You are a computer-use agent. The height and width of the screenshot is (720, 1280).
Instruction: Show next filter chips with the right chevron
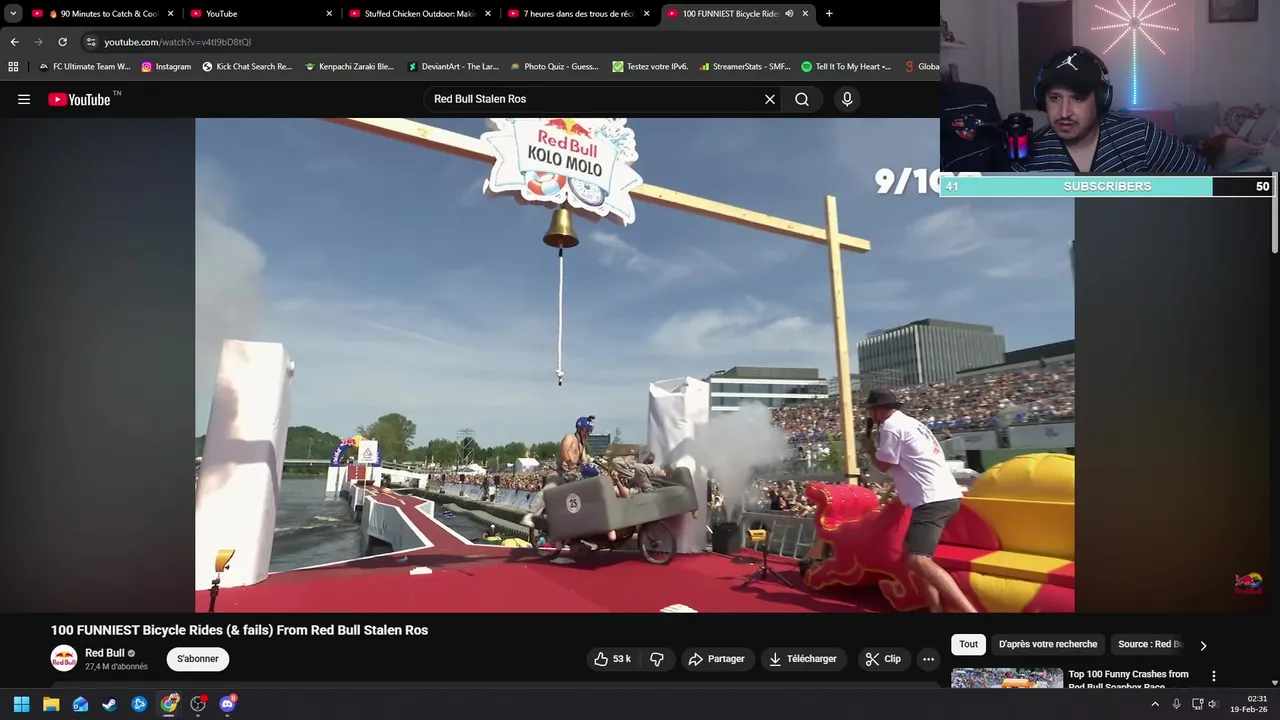coord(1203,645)
